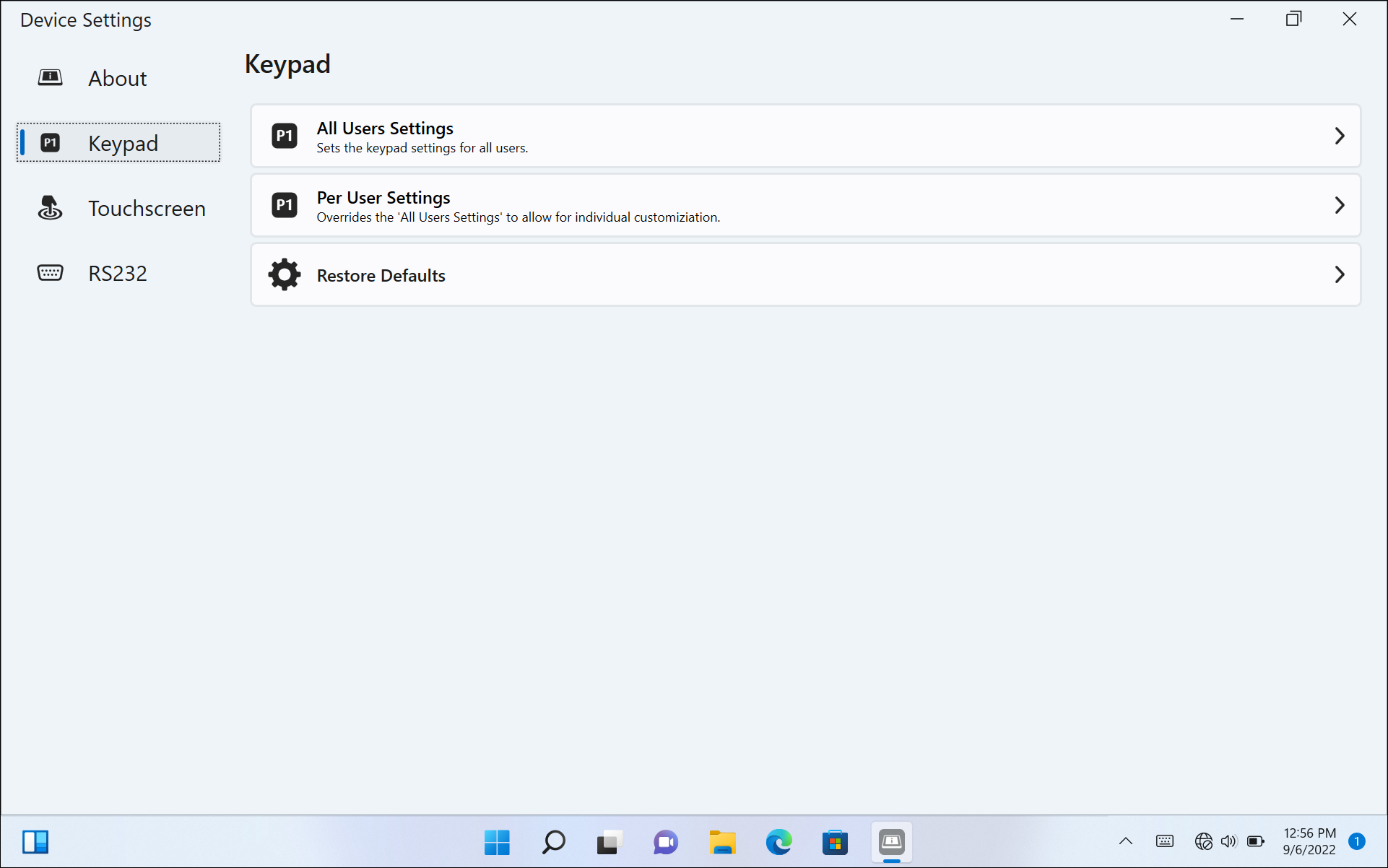Click the gear icon beside Restore Defaults
The height and width of the screenshot is (868, 1388).
pyautogui.click(x=284, y=274)
